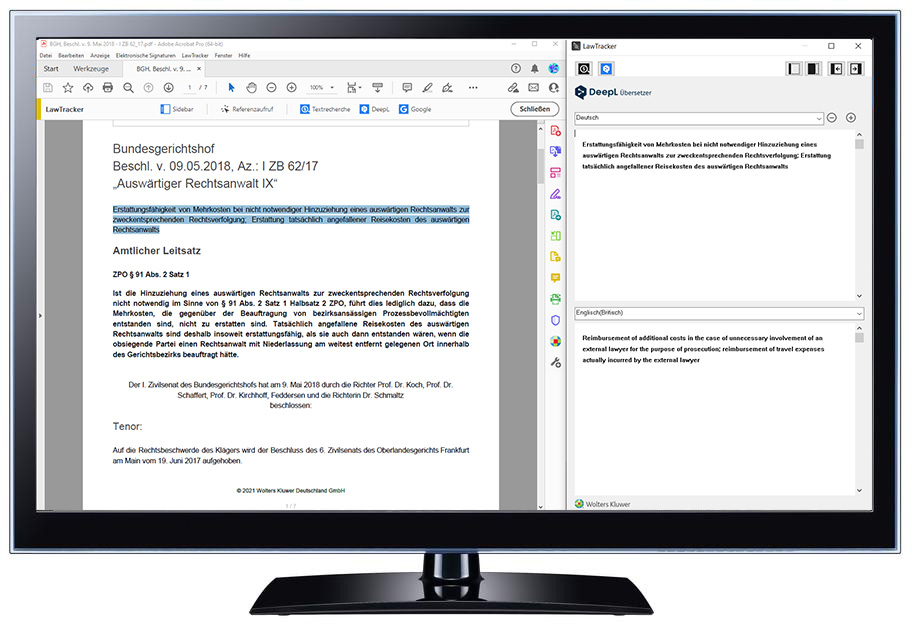Open the Protect shield tool
The height and width of the screenshot is (634, 916).
(555, 320)
